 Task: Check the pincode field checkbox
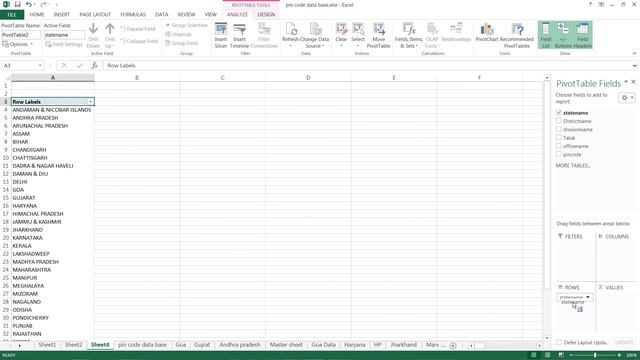pyautogui.click(x=559, y=154)
